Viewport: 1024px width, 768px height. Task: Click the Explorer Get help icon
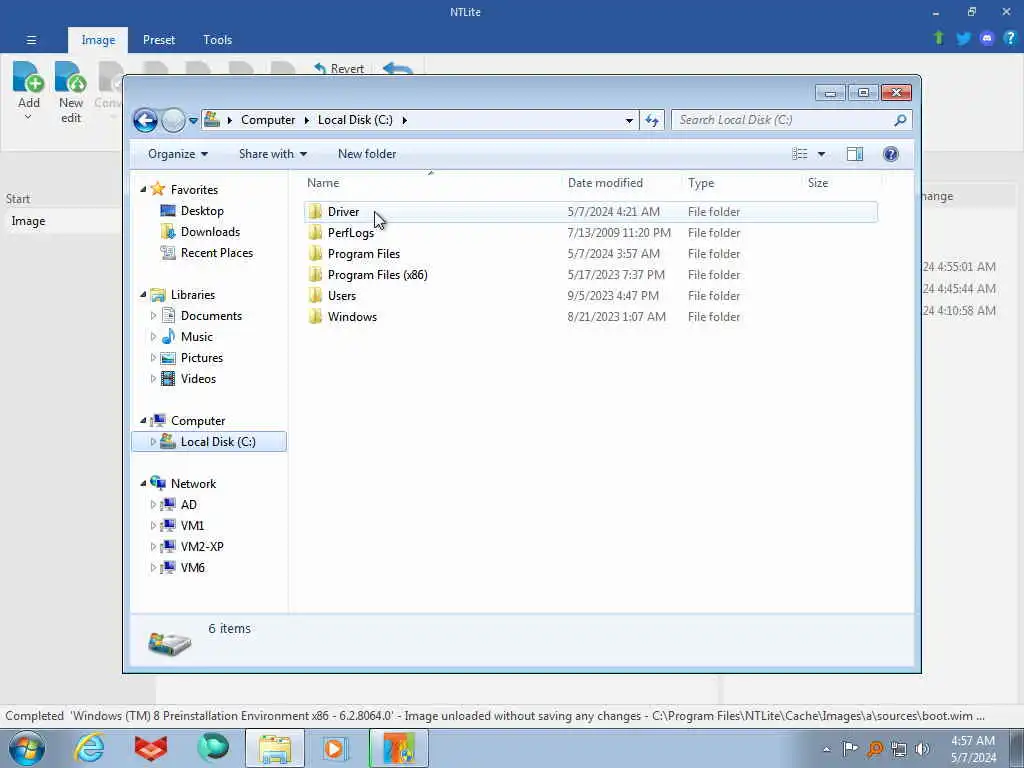(x=891, y=154)
